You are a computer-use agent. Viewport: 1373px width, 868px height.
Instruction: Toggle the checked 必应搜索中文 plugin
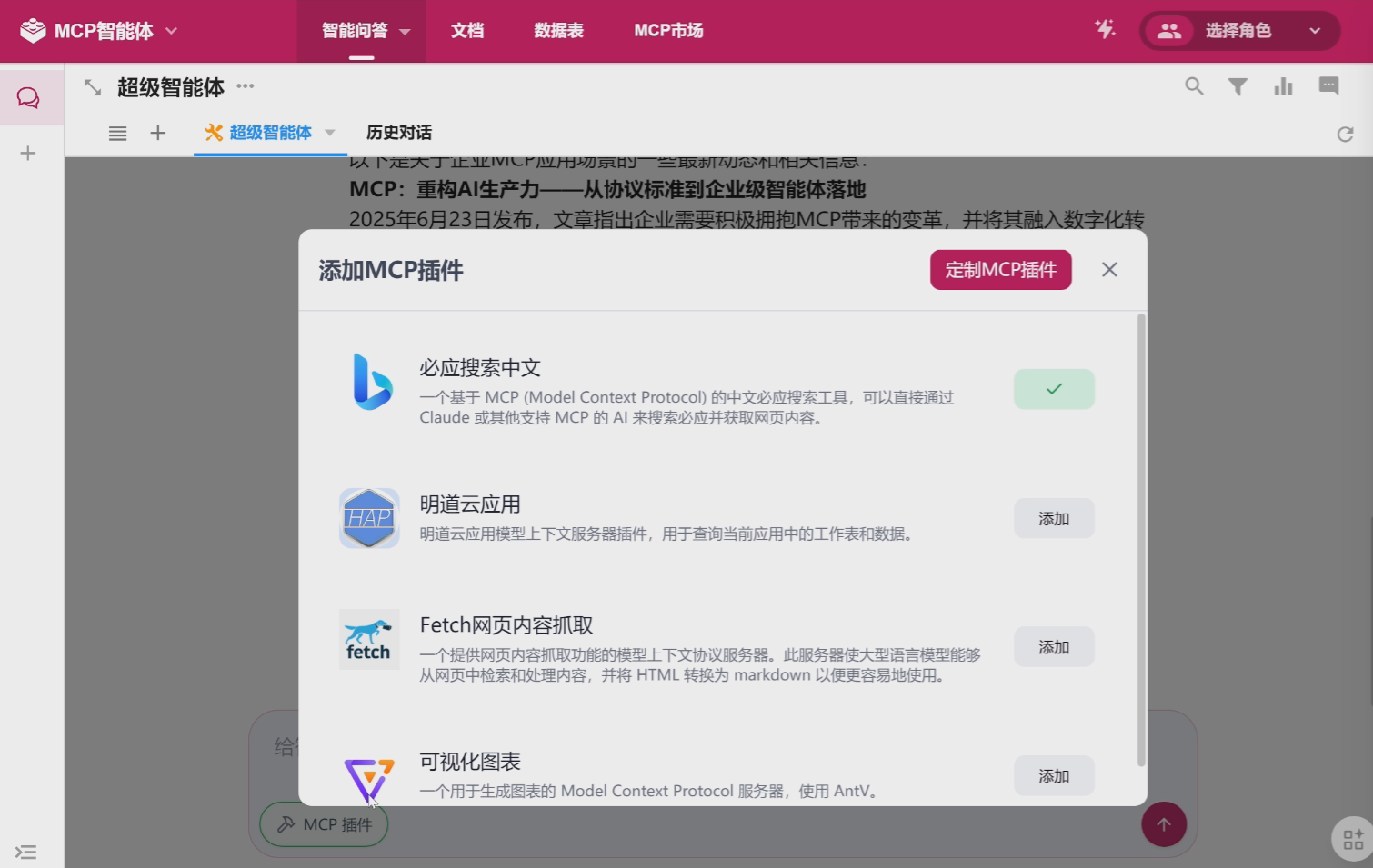(x=1054, y=389)
